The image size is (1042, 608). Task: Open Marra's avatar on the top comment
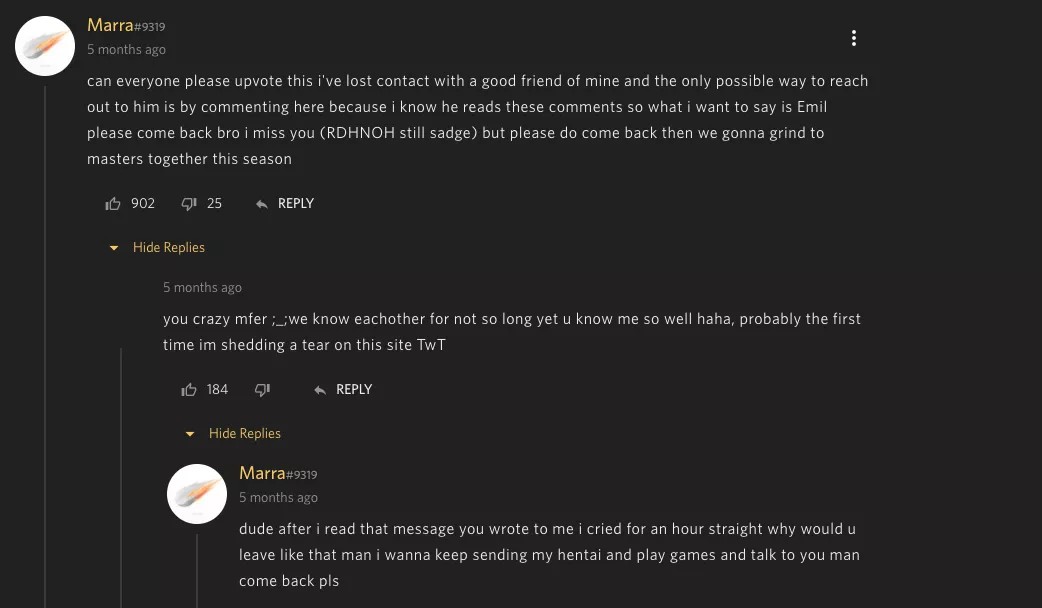tap(45, 46)
